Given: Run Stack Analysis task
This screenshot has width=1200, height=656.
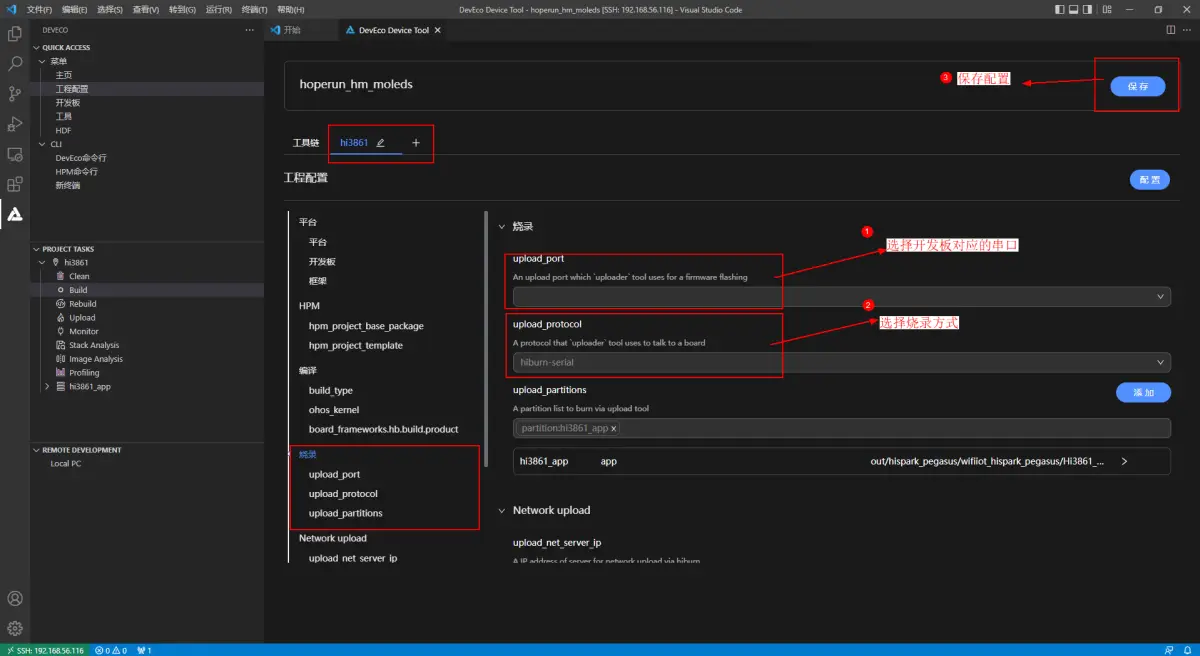Looking at the screenshot, I should [x=94, y=345].
